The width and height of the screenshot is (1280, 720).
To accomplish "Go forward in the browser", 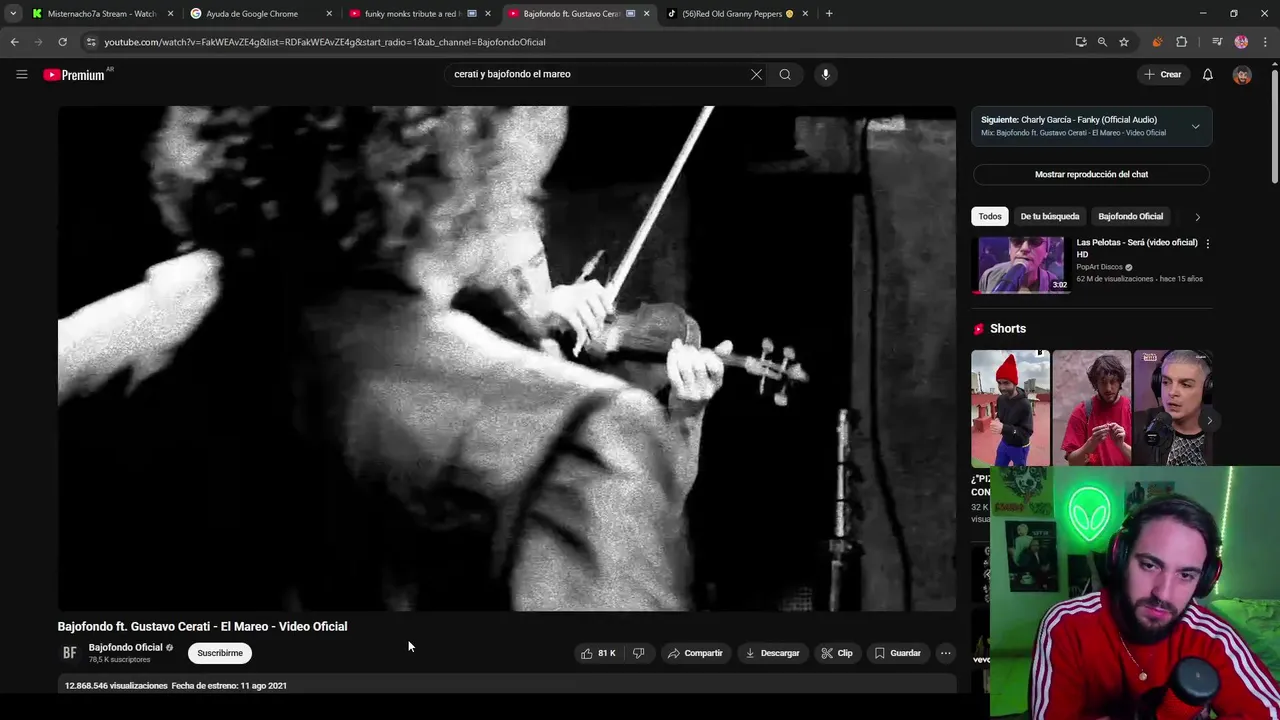I will [x=38, y=42].
